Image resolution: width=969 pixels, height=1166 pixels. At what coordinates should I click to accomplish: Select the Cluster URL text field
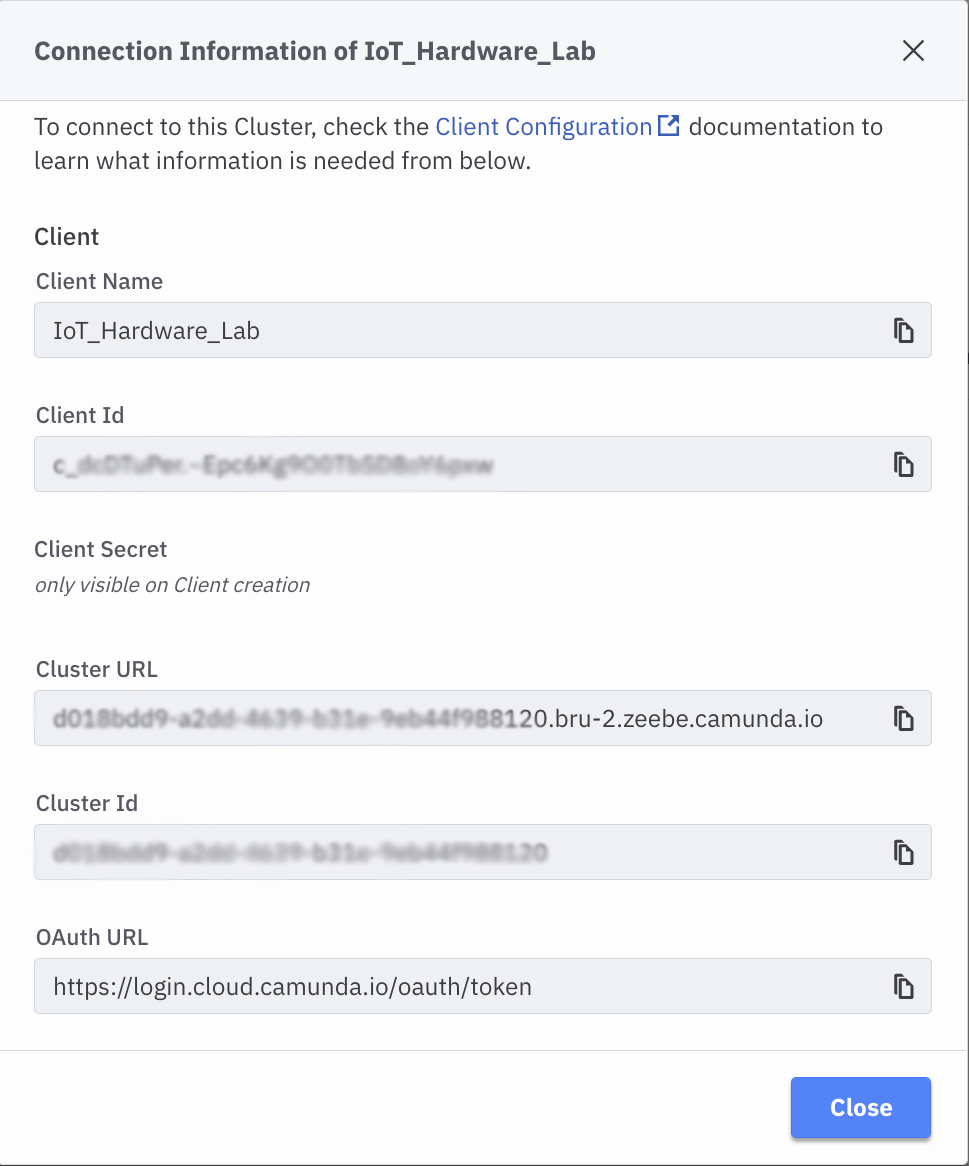[x=450, y=718]
